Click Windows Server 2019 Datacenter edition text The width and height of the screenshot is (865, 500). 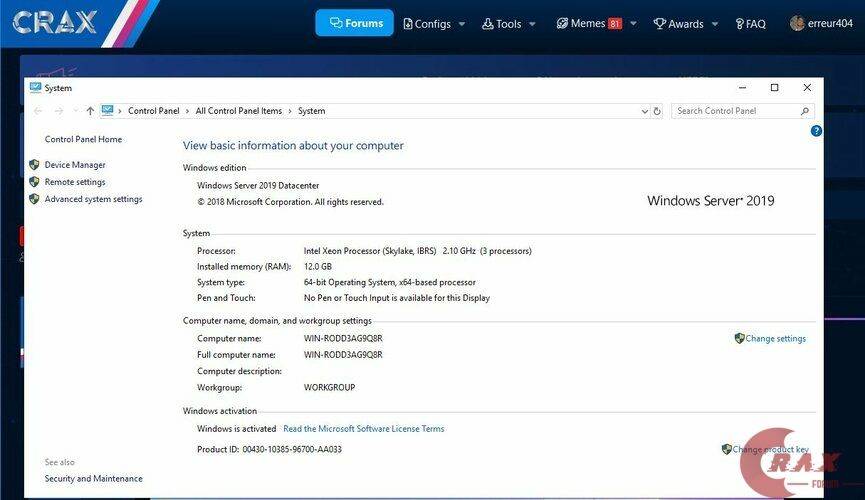pyautogui.click(x=258, y=185)
